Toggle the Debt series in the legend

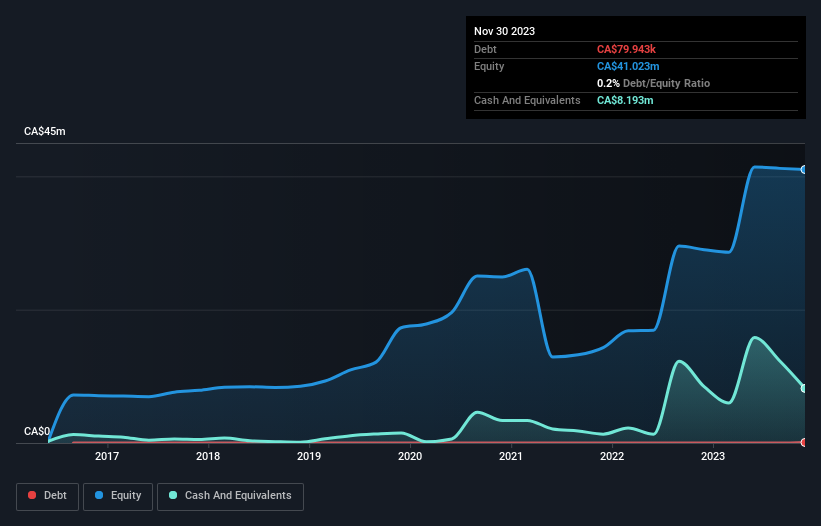(47, 496)
